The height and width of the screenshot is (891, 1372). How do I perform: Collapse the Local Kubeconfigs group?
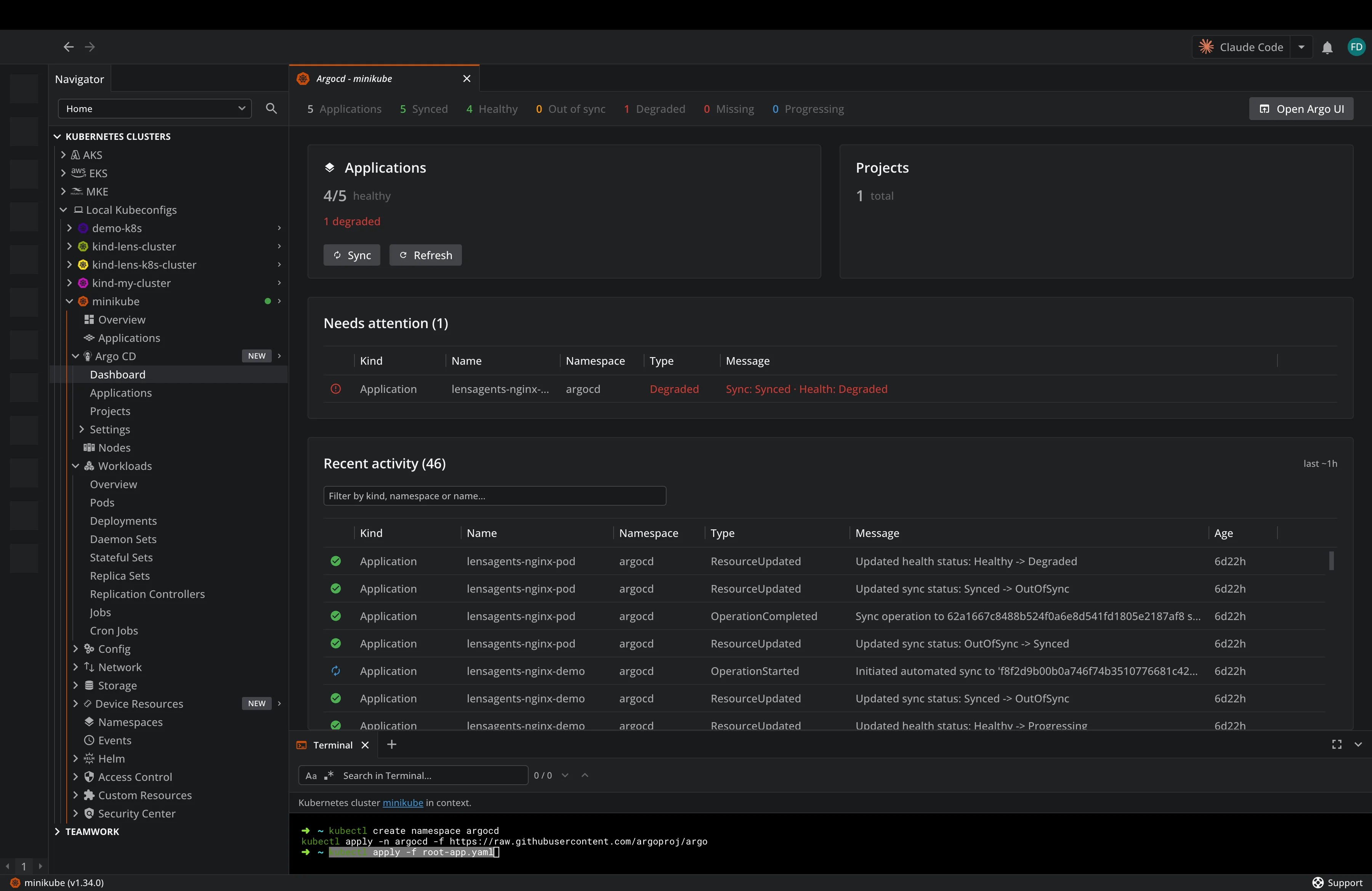point(63,210)
